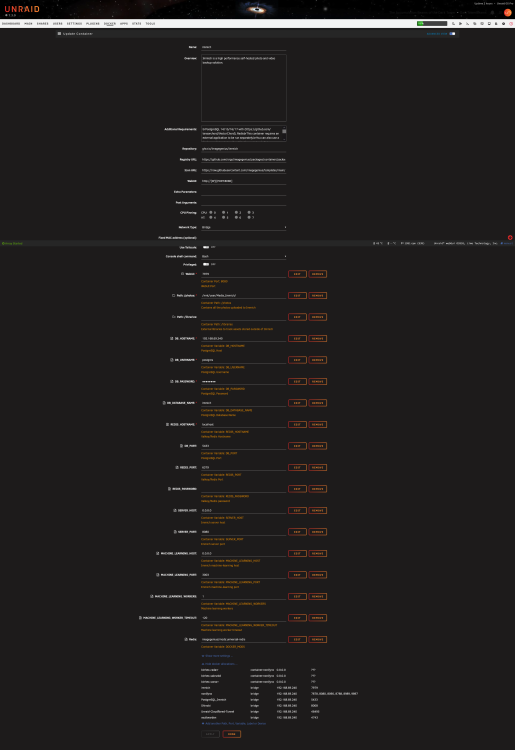This screenshot has height=750, width=515.
Task: Check CPU pinning HT core 4
Action: pyautogui.click(x=211, y=218)
